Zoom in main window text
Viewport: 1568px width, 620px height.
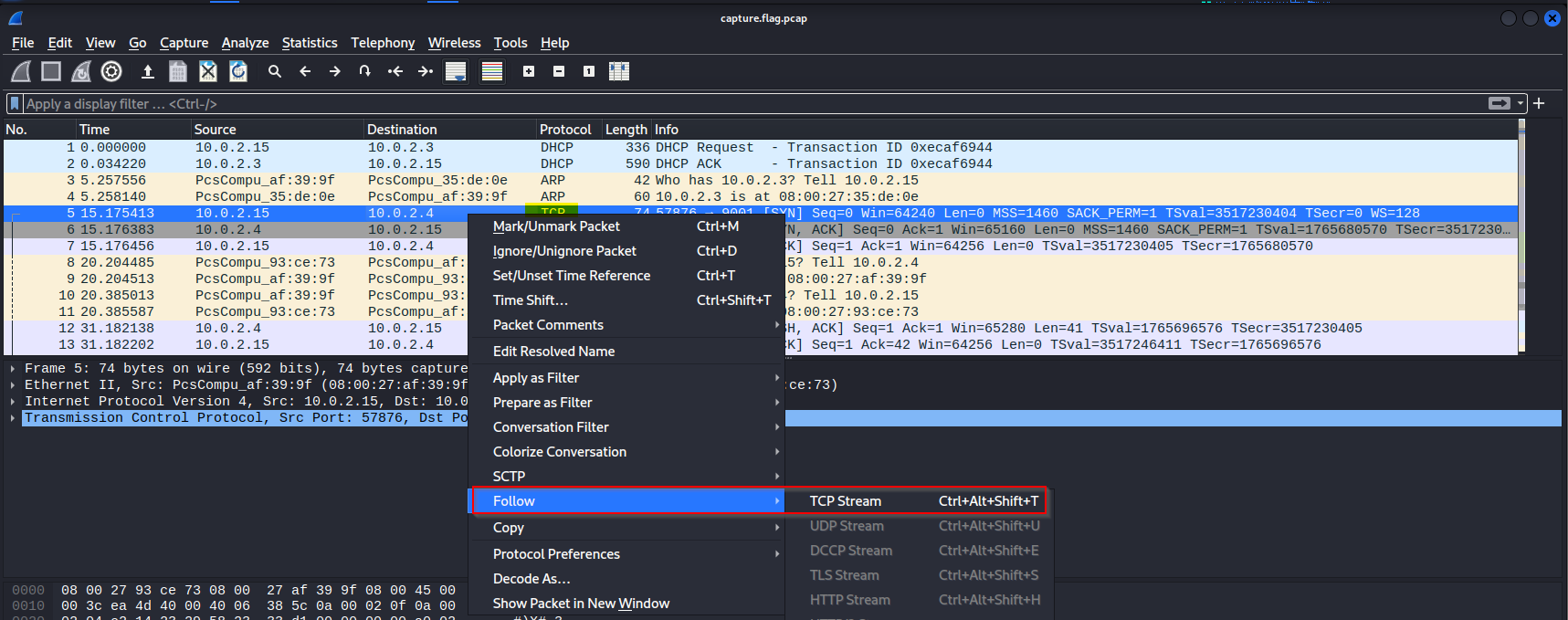coord(529,71)
